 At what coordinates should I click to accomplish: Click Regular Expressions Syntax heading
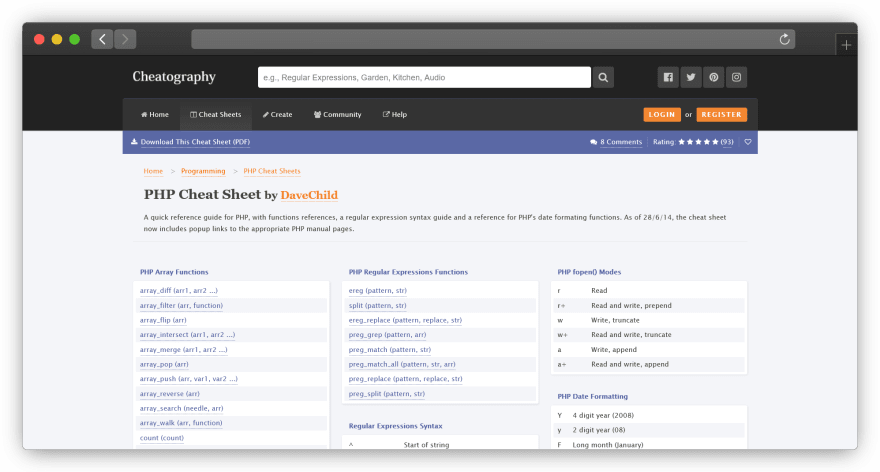[x=396, y=426]
